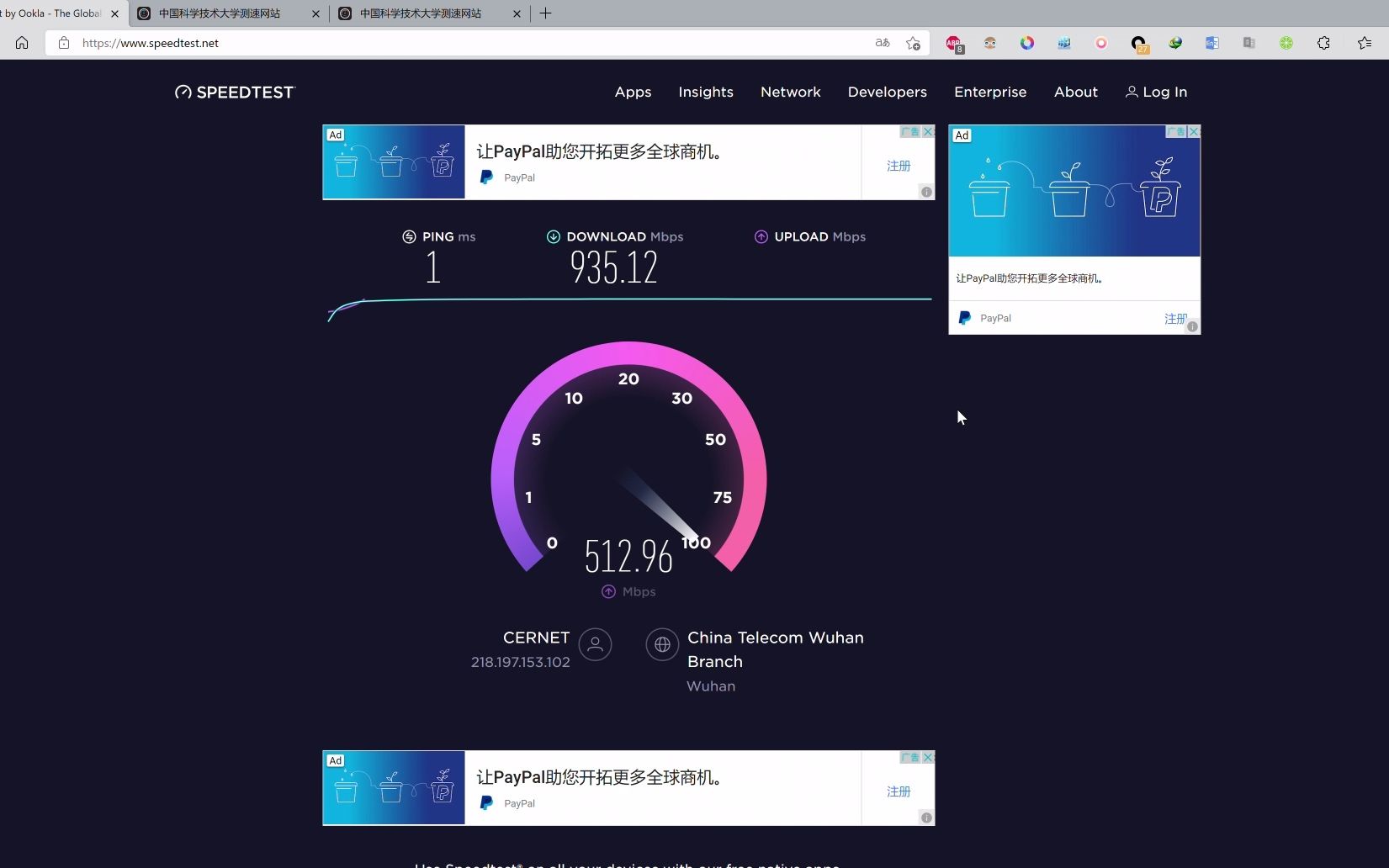Click the face with glasses extension icon
Image resolution: width=1389 pixels, height=868 pixels.
pos(990,43)
